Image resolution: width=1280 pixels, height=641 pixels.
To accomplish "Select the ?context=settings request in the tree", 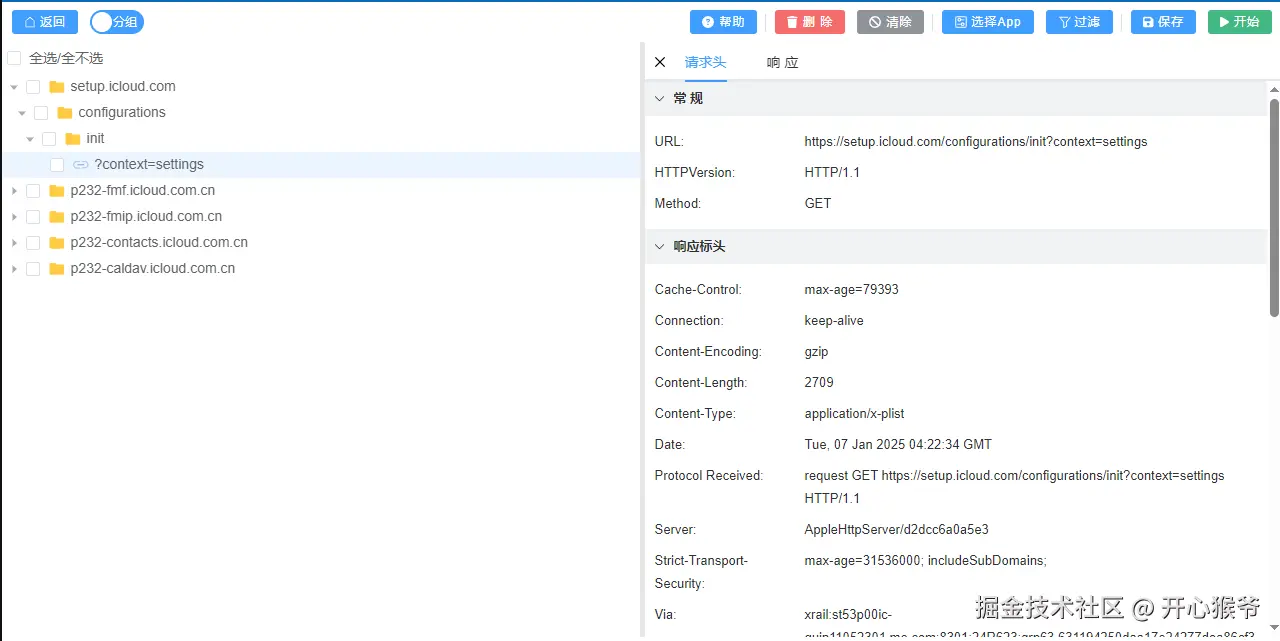I will (x=149, y=164).
